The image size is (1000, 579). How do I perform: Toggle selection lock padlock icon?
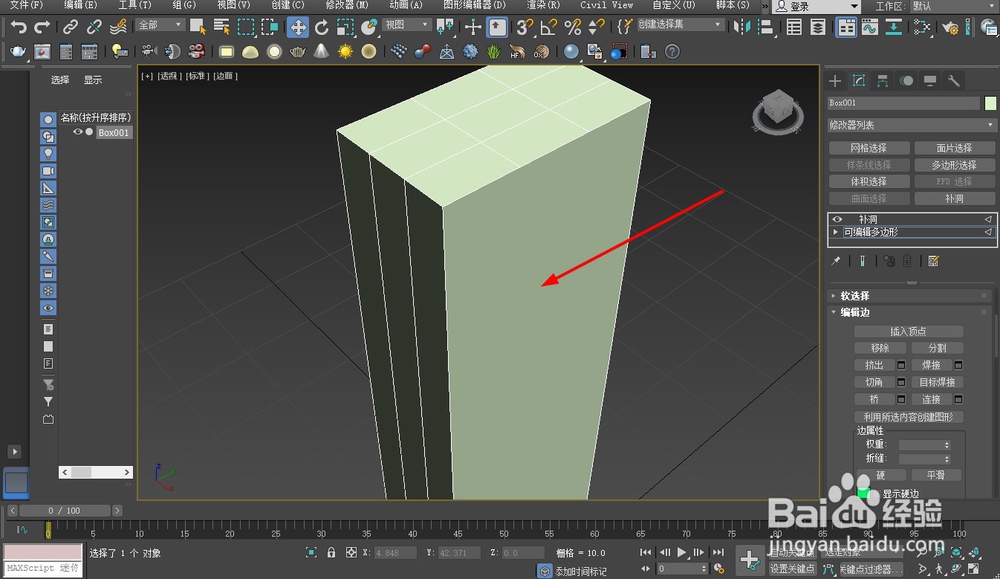[x=331, y=553]
